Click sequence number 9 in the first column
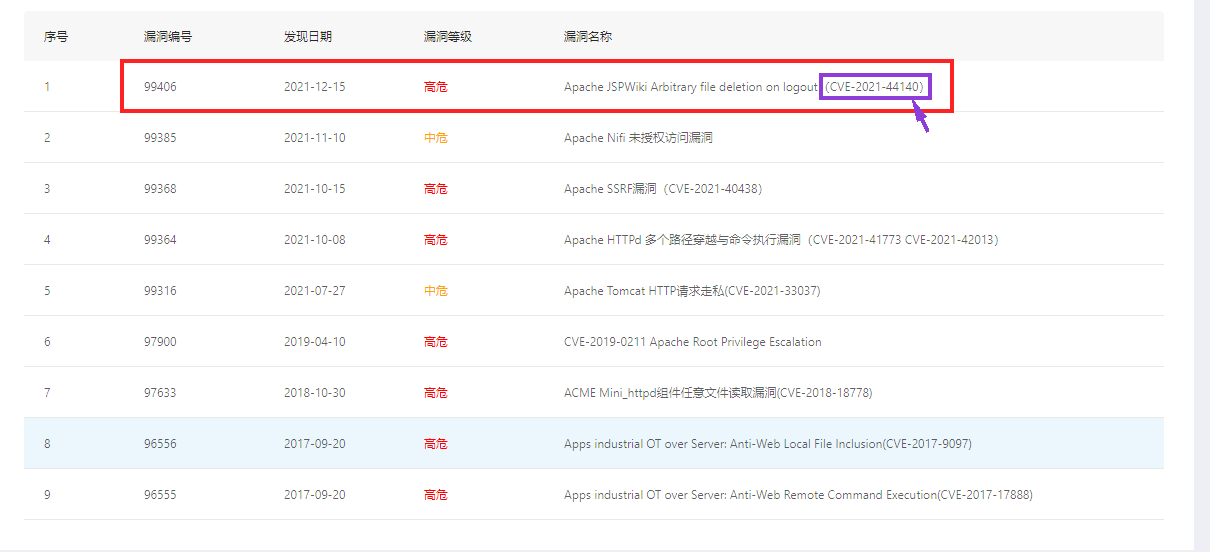The width and height of the screenshot is (1210, 552). coord(47,495)
